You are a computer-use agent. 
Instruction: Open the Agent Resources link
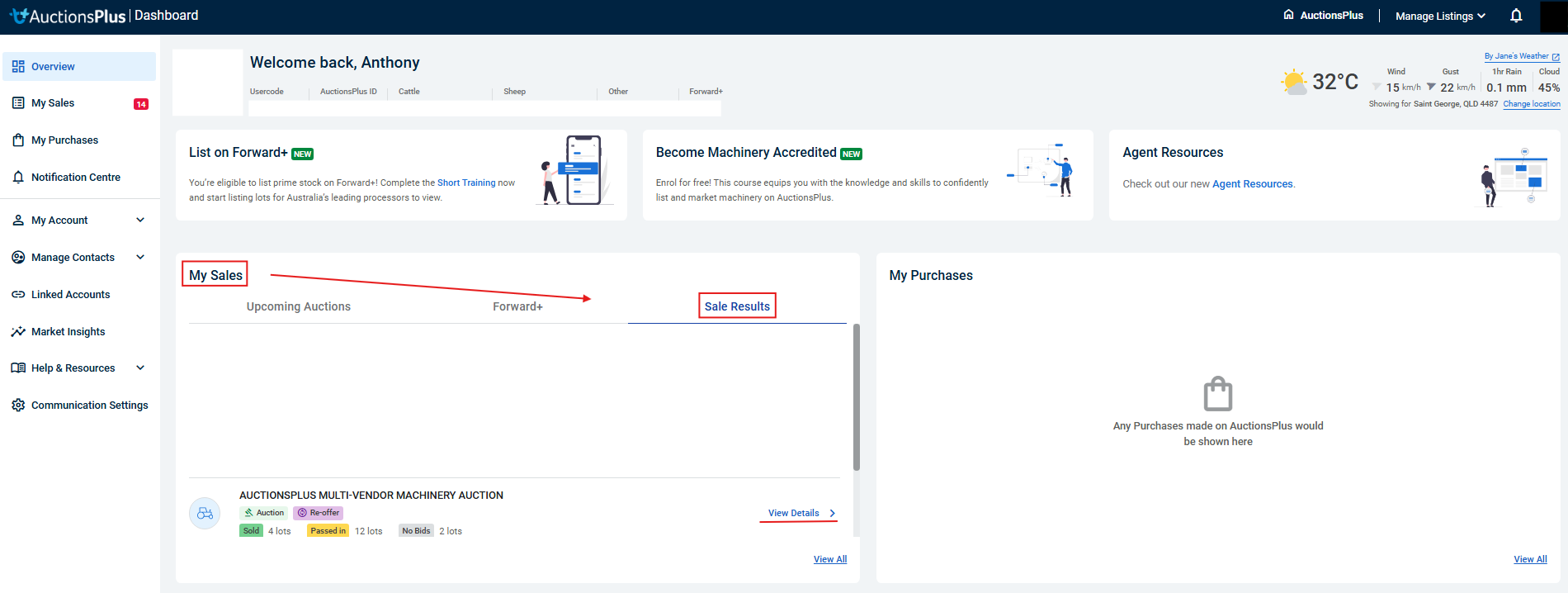pos(1252,184)
